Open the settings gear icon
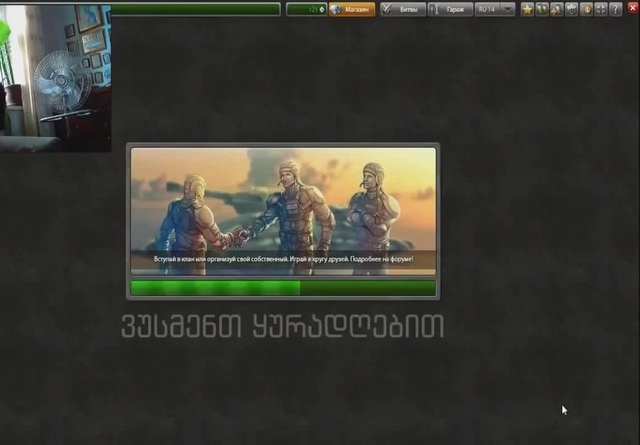This screenshot has width=640, height=445. tap(571, 9)
